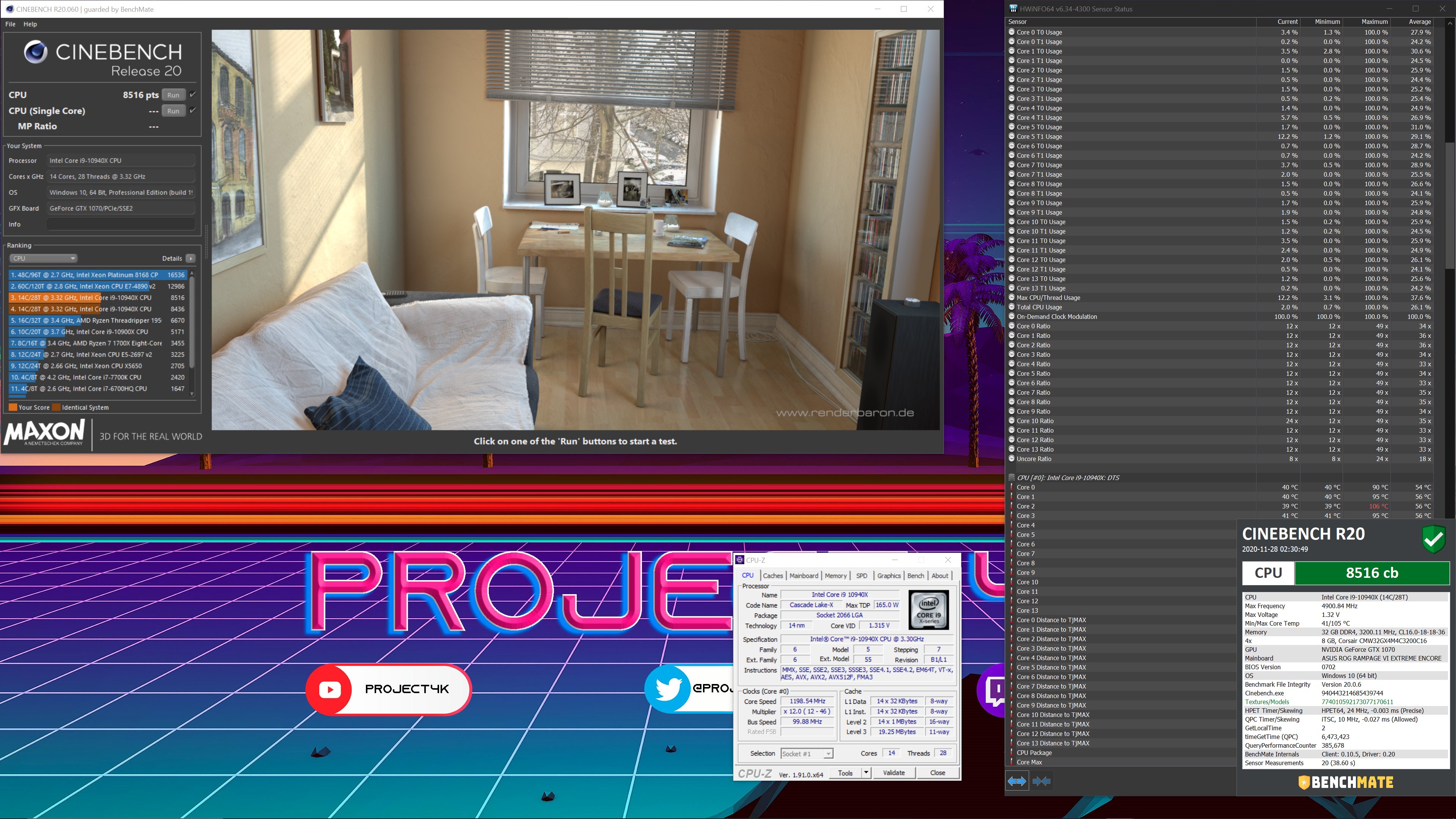Click the Identical System brown legend swatch
The image size is (1456, 819).
pyautogui.click(x=56, y=407)
